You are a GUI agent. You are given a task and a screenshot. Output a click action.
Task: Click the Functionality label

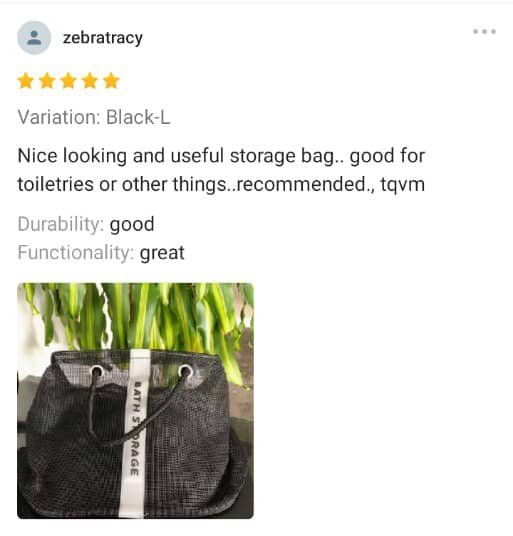click(76, 253)
